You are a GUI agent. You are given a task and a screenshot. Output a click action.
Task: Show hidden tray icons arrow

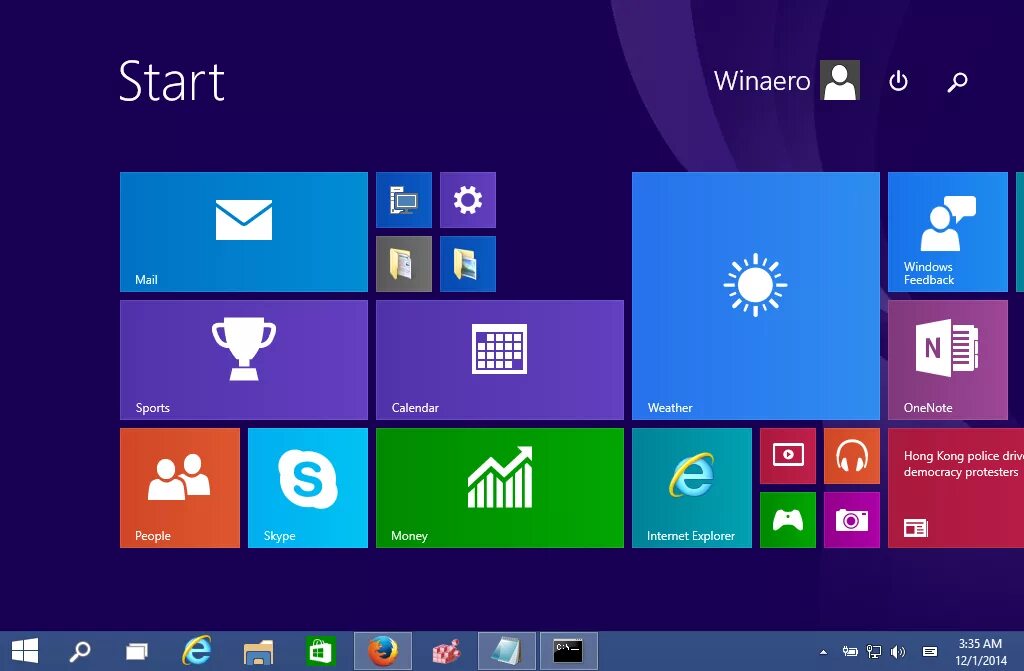point(824,651)
